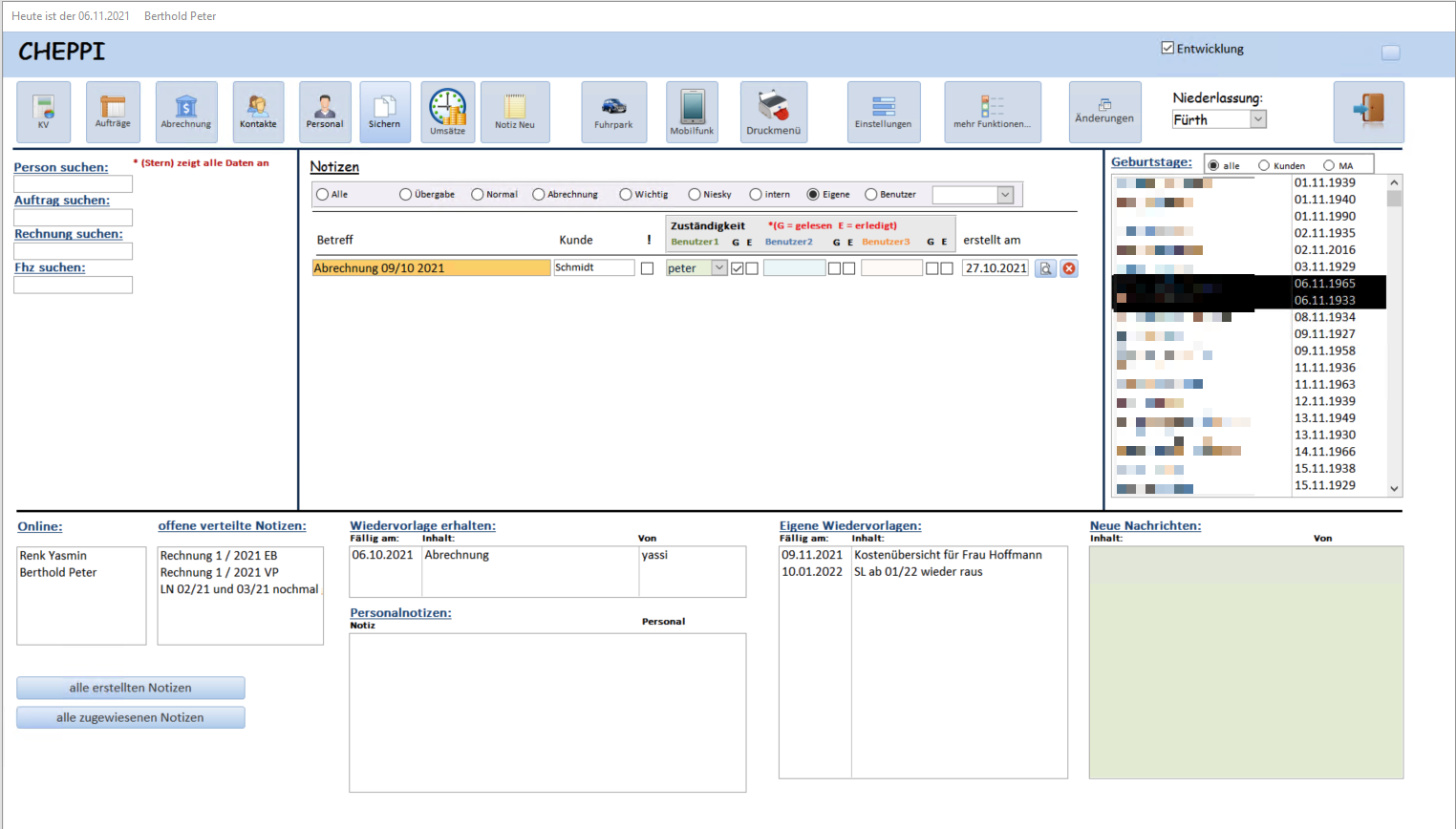Image resolution: width=1456 pixels, height=829 pixels.
Task: Click the Fhz suchen input field
Action: tap(73, 285)
